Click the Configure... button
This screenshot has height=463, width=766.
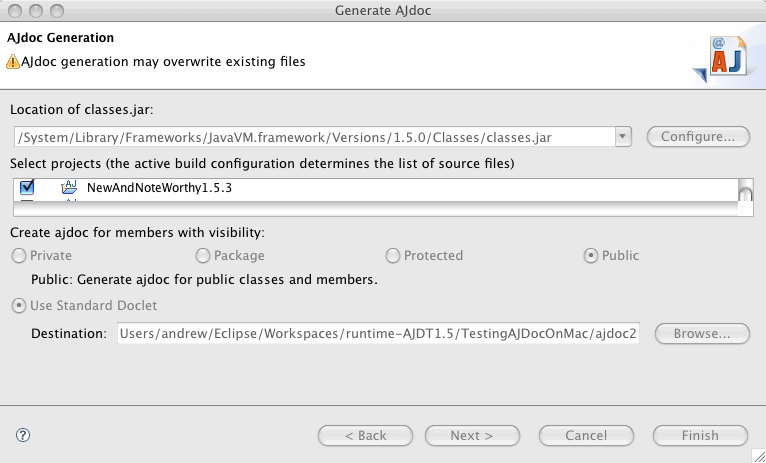698,137
